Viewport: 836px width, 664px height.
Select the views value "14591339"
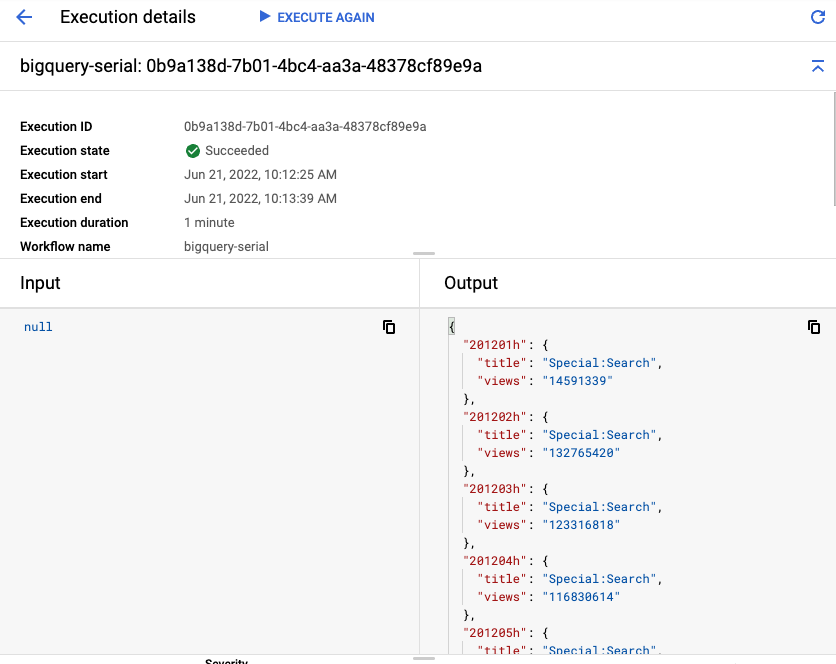tap(577, 381)
